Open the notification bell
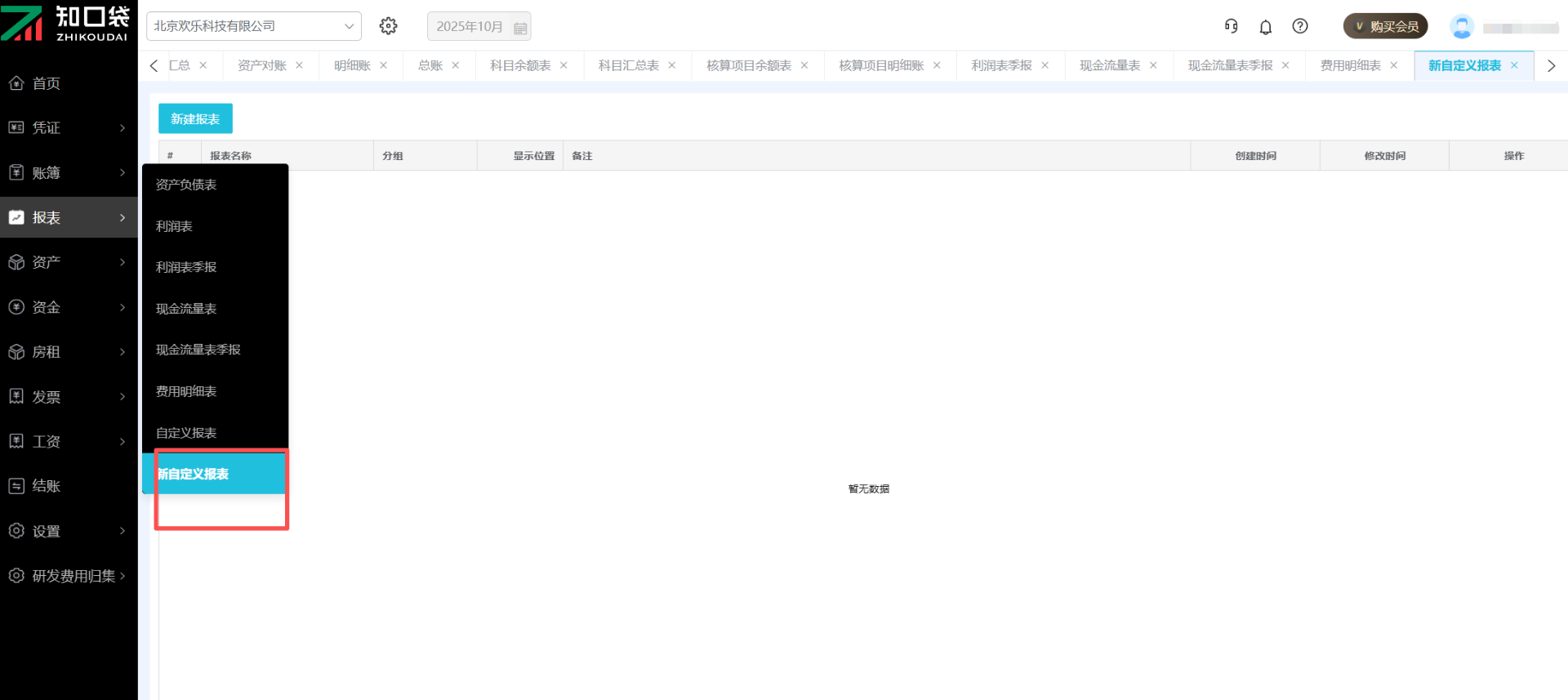Viewport: 1568px width, 700px height. tap(1265, 27)
